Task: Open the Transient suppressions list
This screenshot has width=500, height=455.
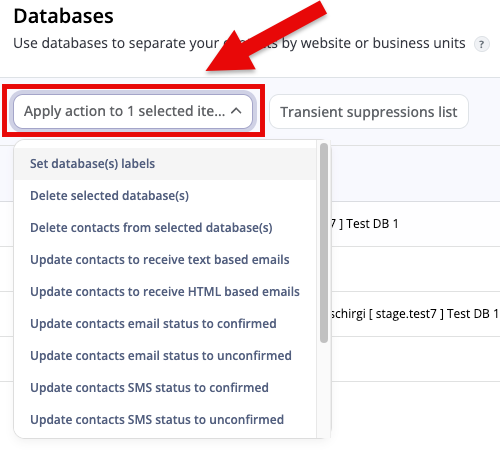Action: tap(369, 112)
